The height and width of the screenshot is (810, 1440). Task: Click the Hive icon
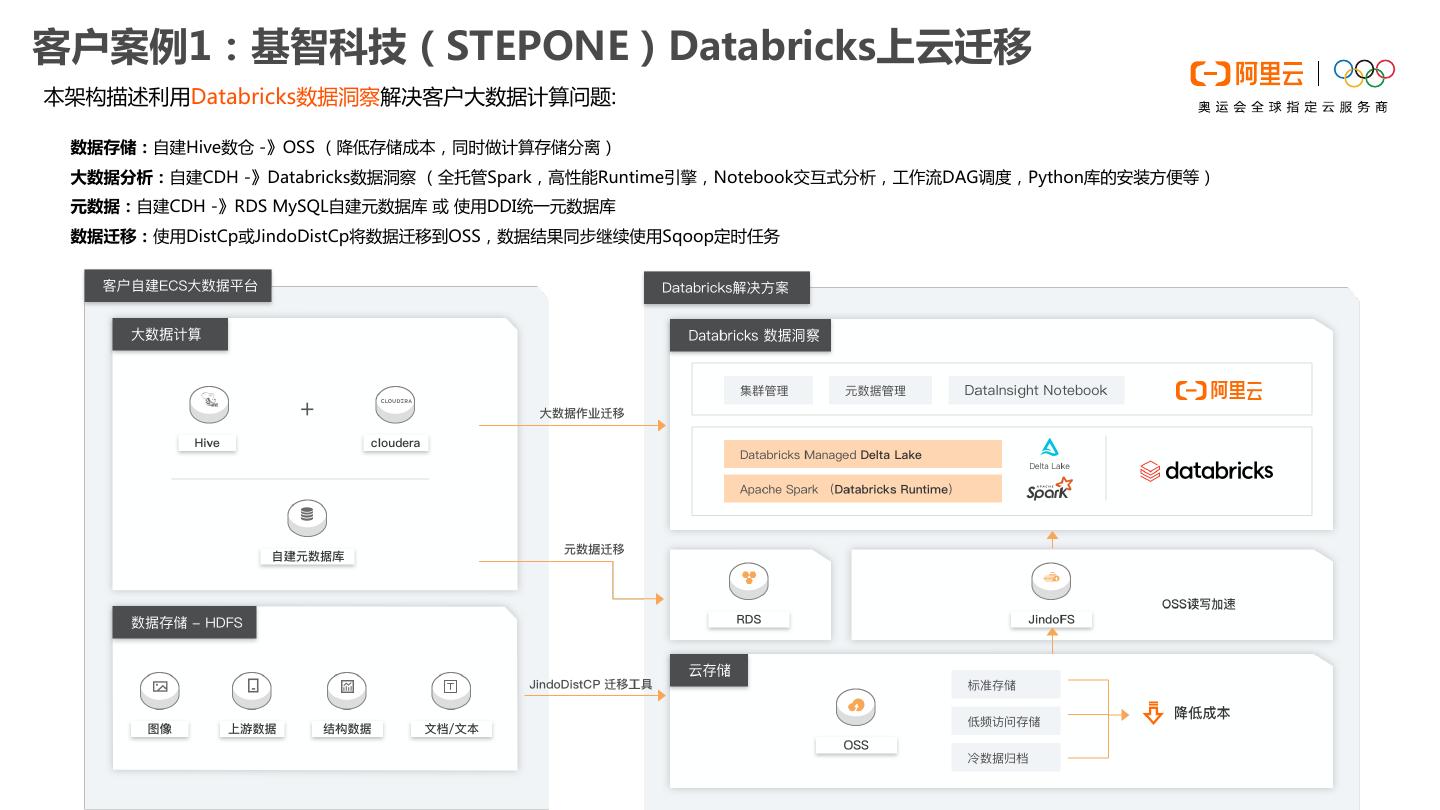point(208,405)
